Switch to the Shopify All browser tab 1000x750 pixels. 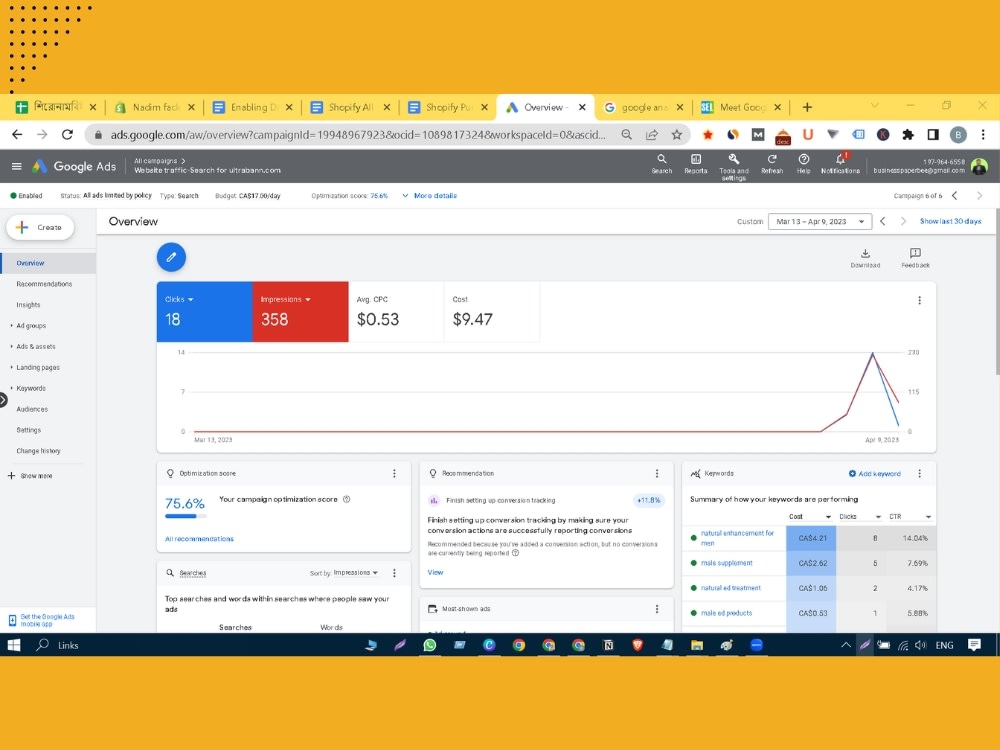tap(350, 107)
